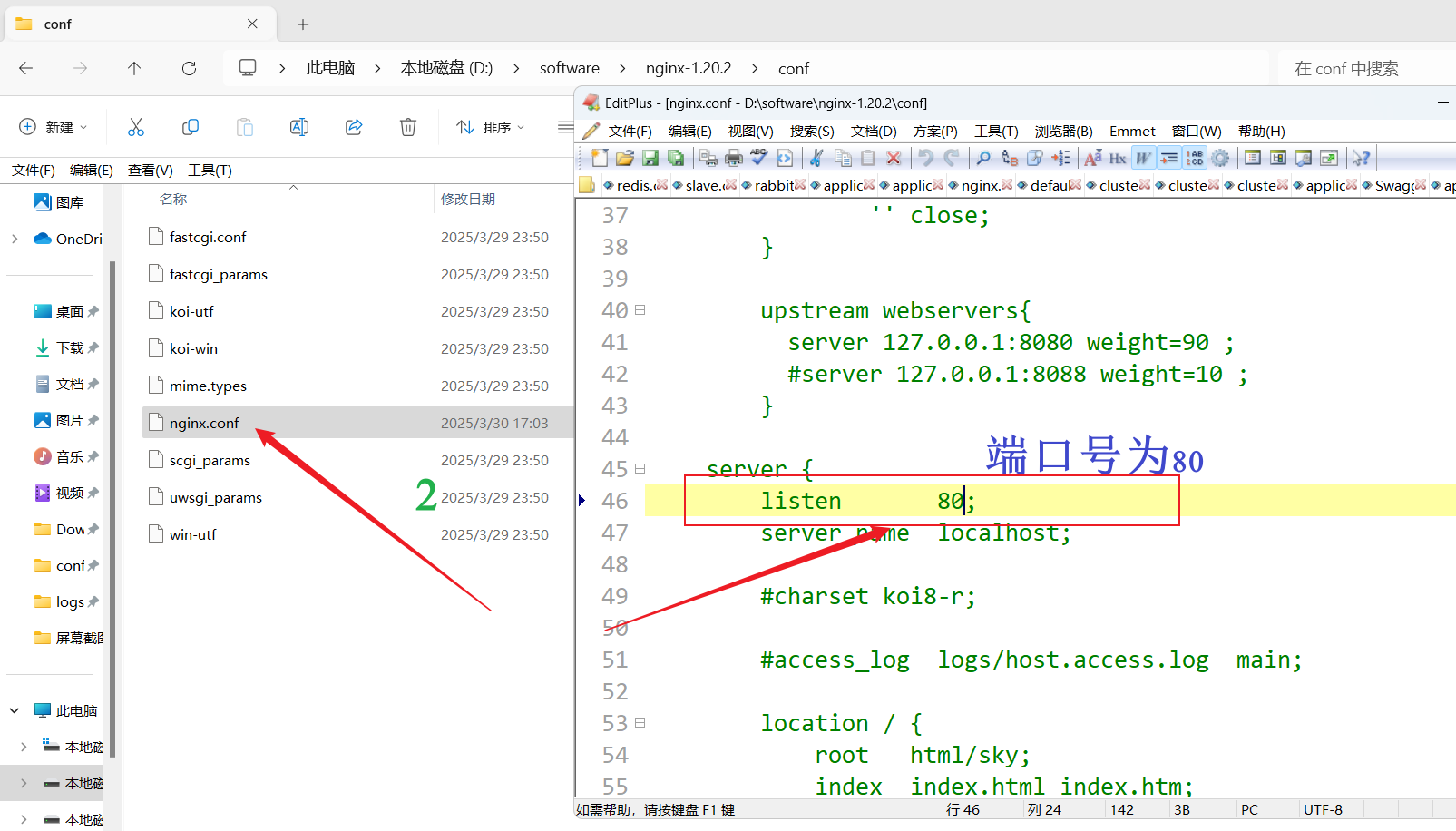
Task: Save the current nginx.conf document
Action: click(650, 158)
